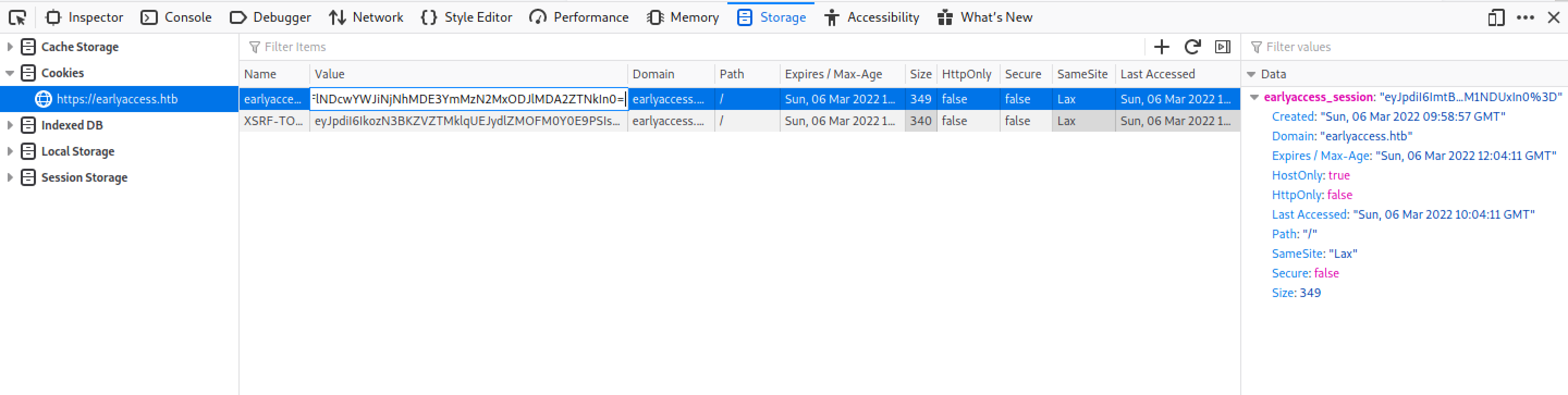
Task: Click the XSRF-TOKEN value cell eyJpdiI6IkozN3BK
Action: click(469, 121)
